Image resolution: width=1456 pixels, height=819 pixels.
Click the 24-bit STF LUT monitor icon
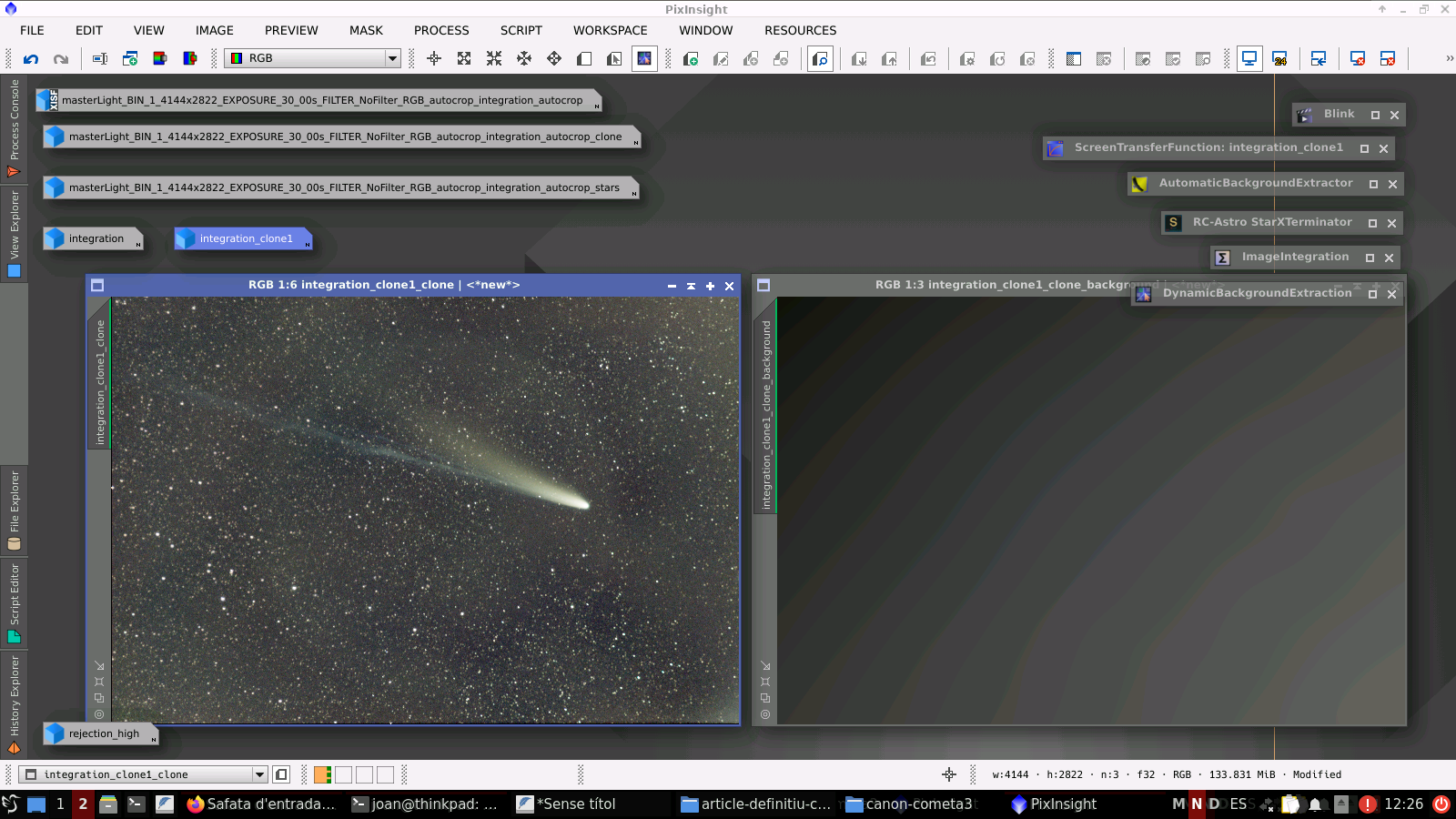(x=1279, y=59)
